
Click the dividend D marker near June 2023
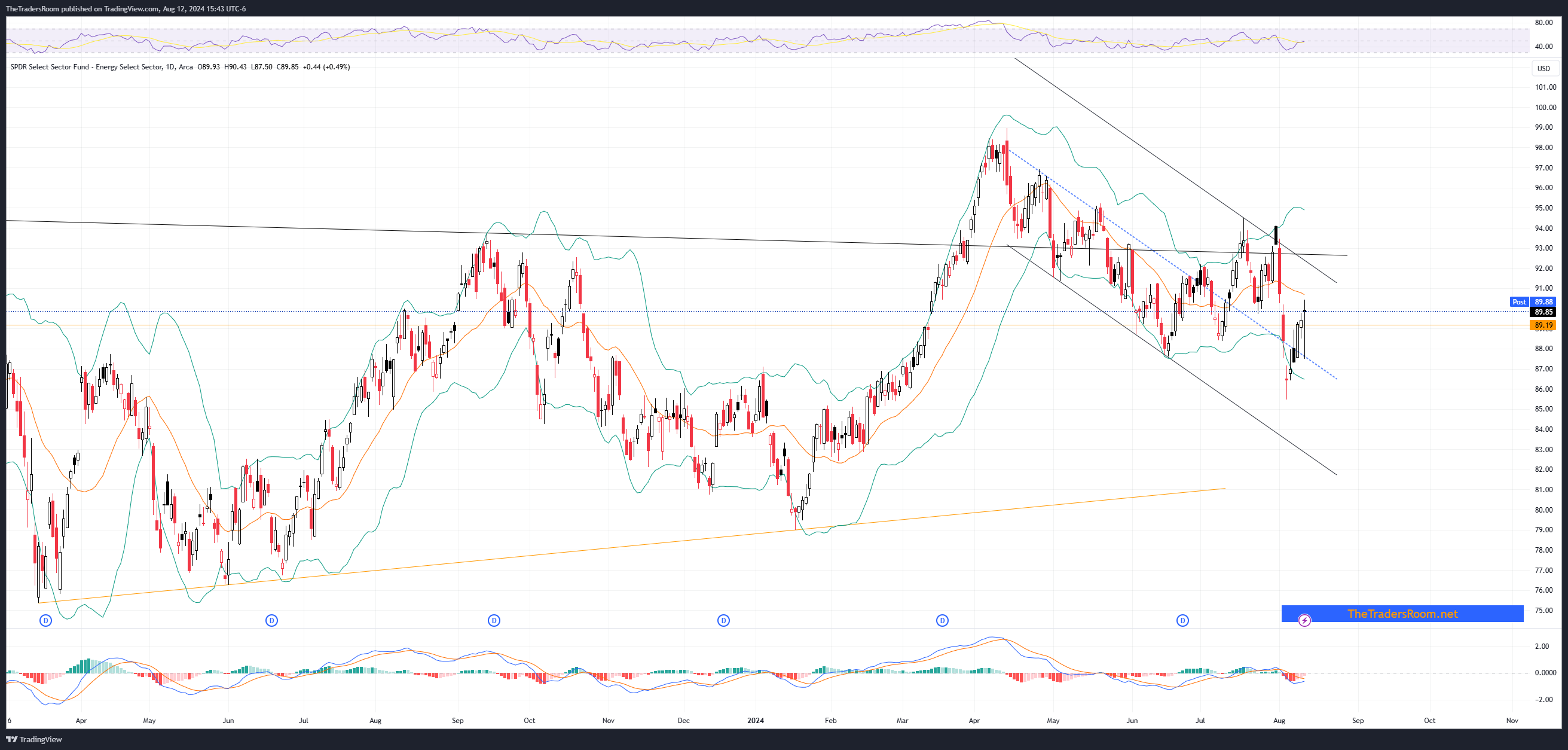[271, 620]
